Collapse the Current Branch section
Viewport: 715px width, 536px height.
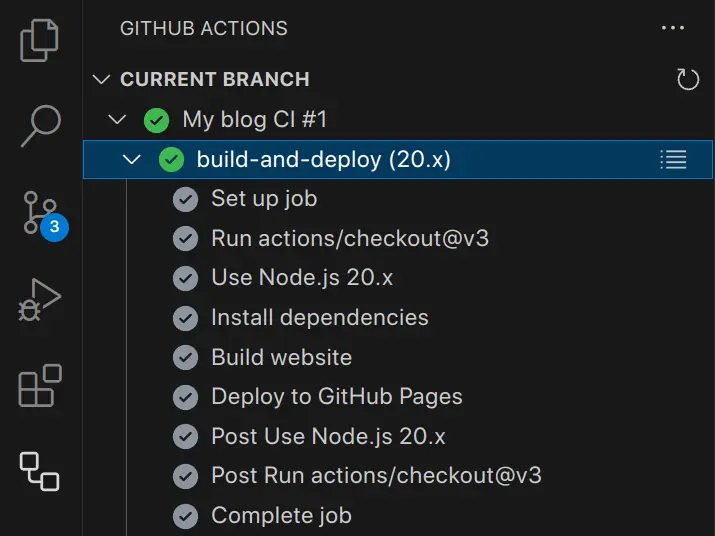coord(101,79)
